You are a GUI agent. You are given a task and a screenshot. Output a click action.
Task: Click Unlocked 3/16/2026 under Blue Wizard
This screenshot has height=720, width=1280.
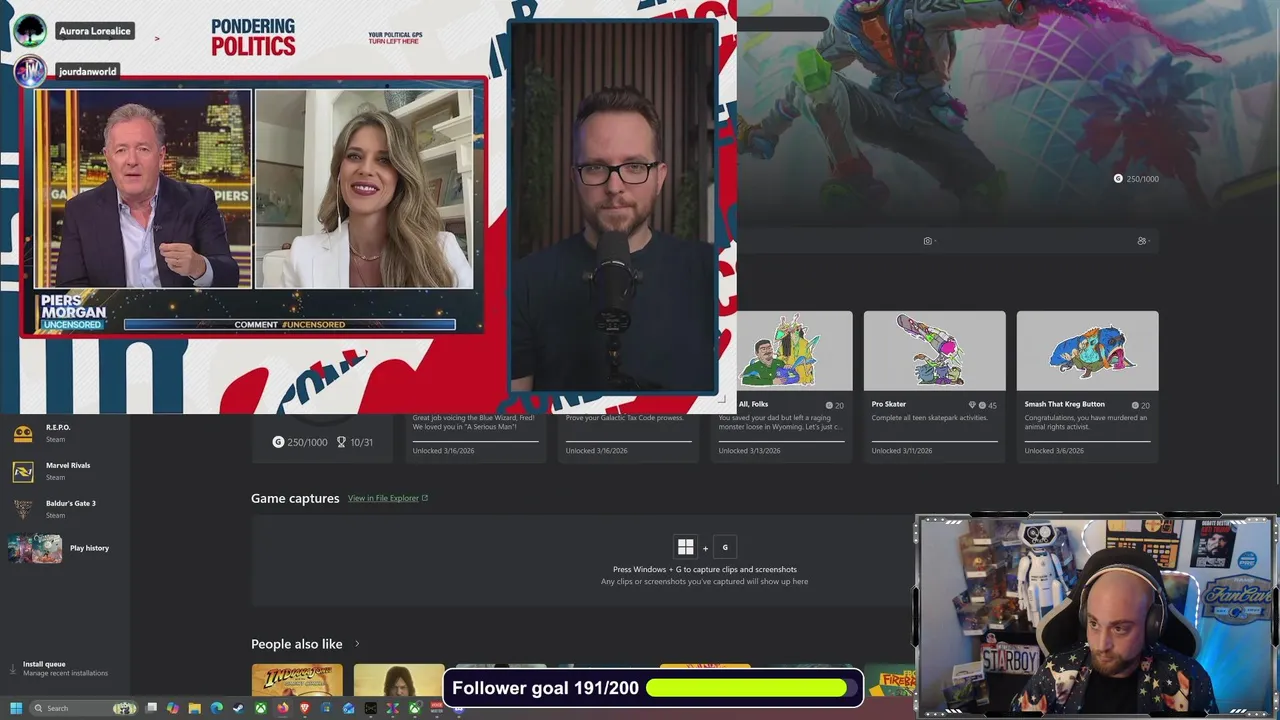443,451
